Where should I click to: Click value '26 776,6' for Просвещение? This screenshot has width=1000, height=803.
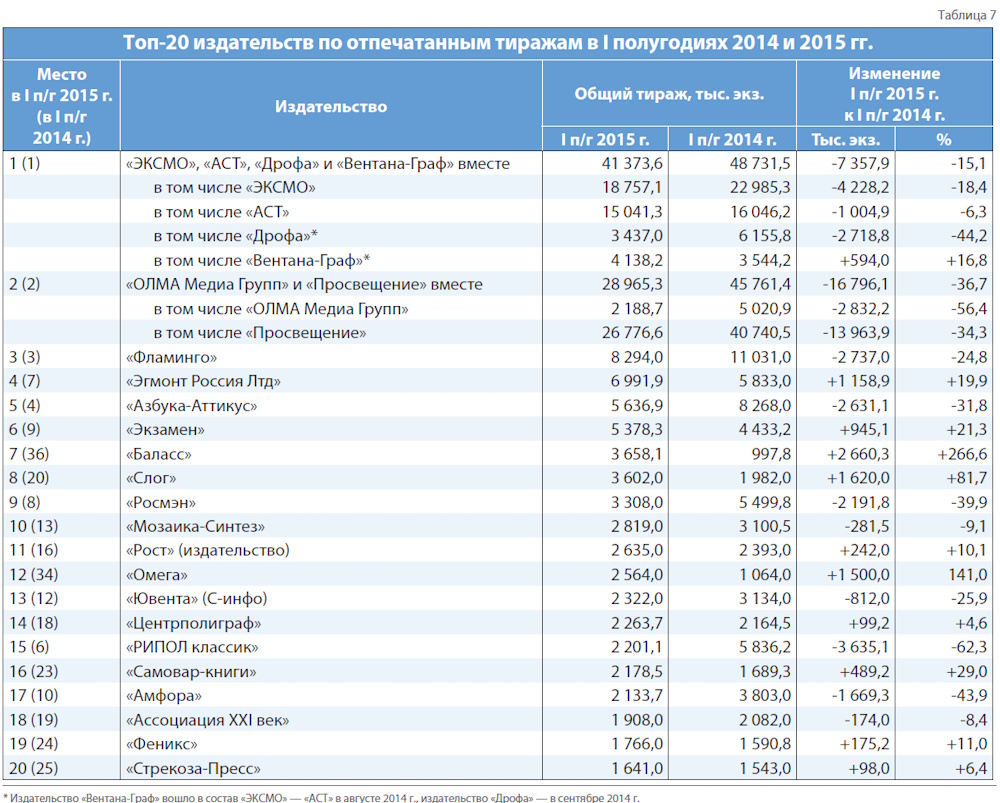point(632,333)
